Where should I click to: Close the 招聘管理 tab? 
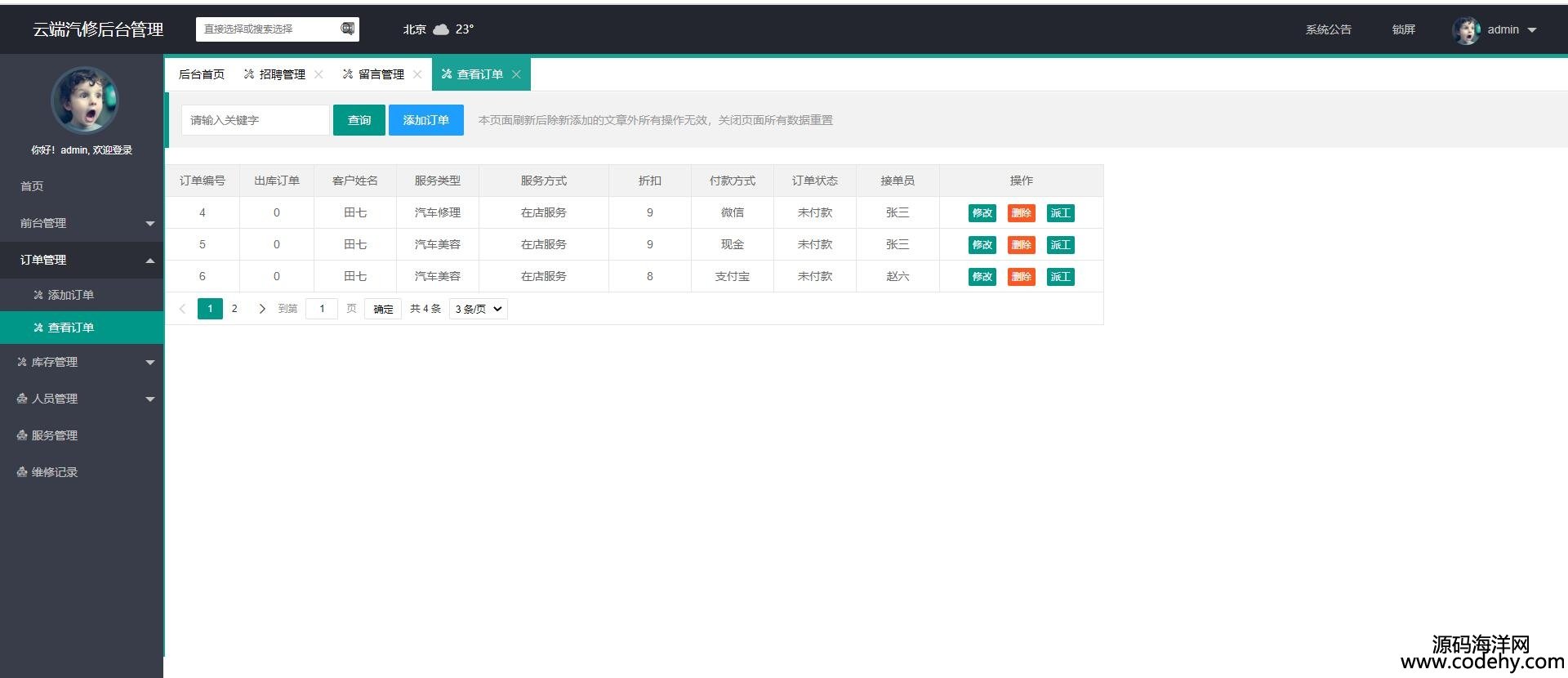click(318, 74)
